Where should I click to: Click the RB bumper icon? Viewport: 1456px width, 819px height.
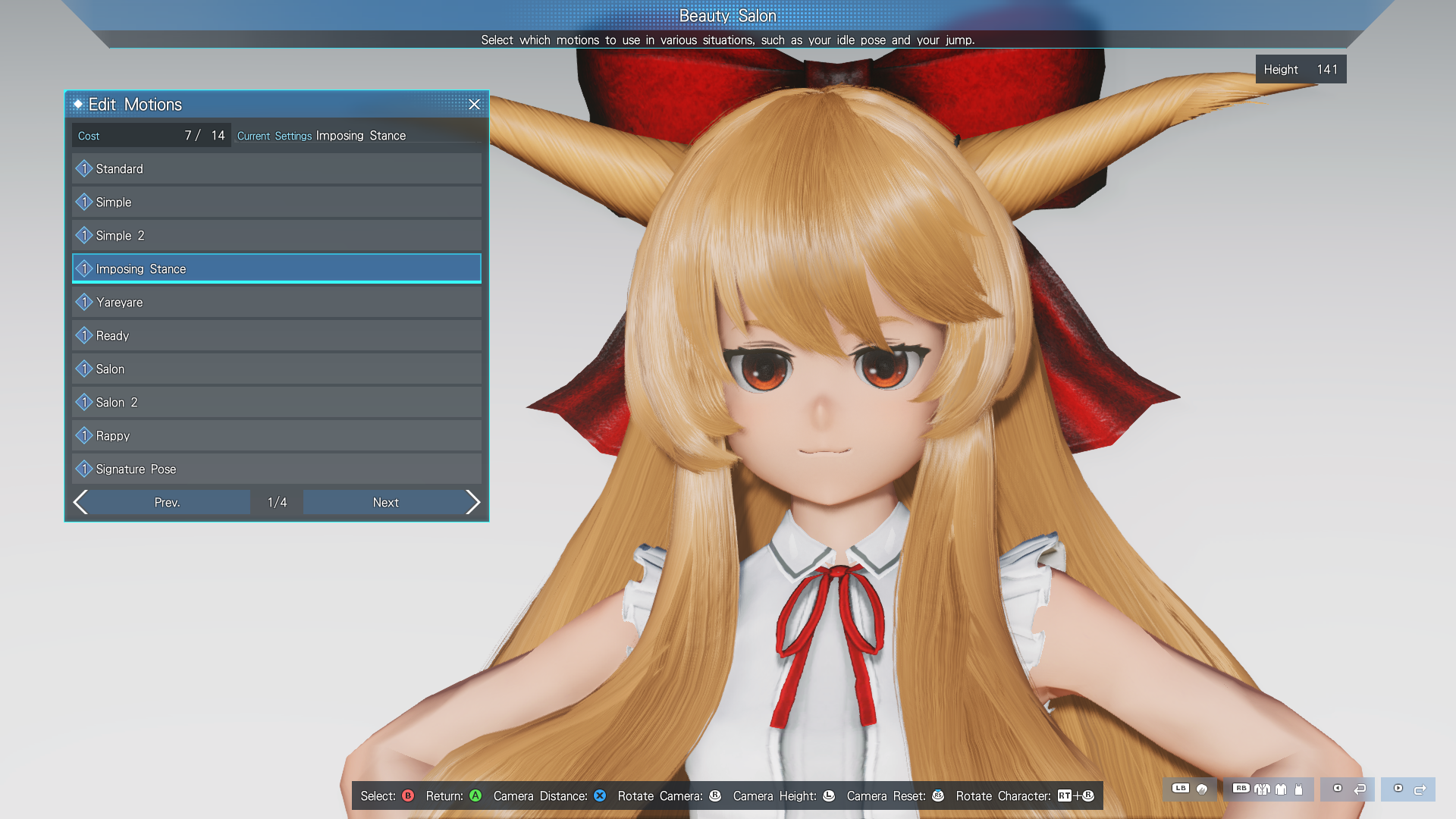pos(1241,788)
